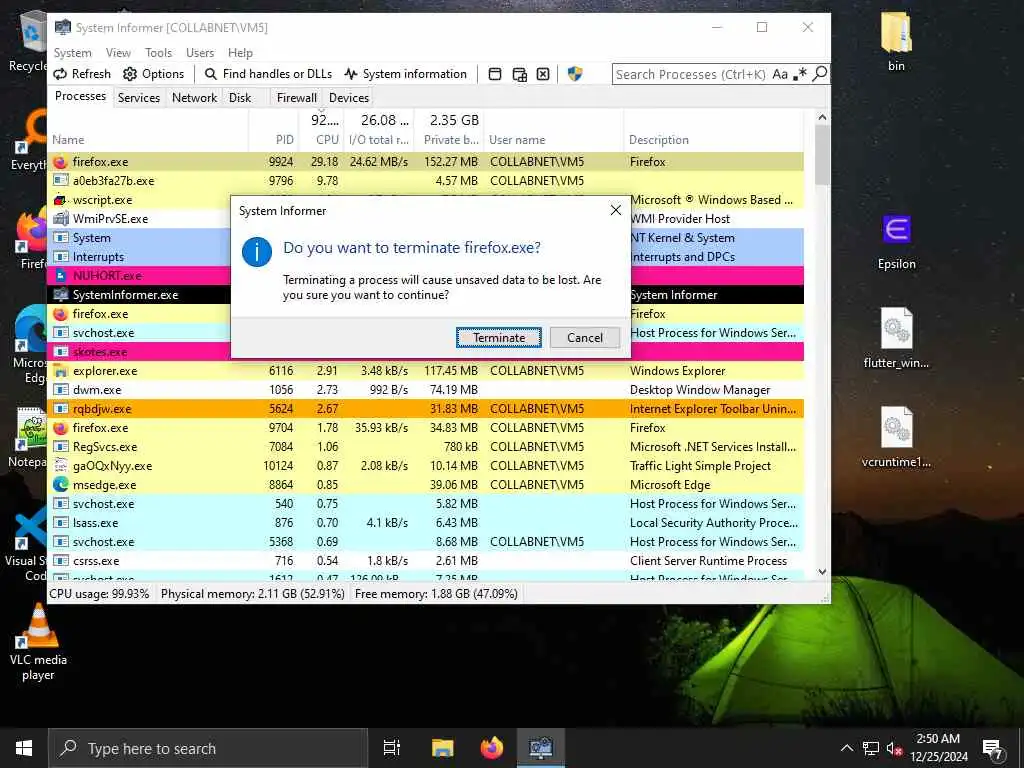Open Find handles or DLLs

click(x=268, y=74)
